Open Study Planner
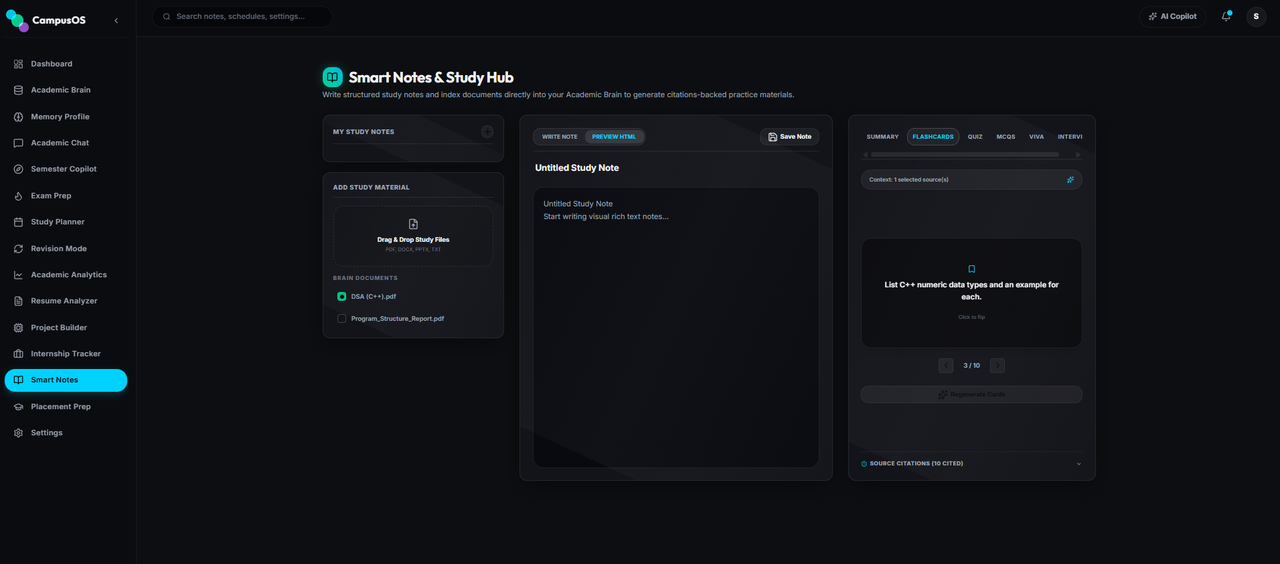The image size is (1280, 564). pyautogui.click(x=66, y=222)
